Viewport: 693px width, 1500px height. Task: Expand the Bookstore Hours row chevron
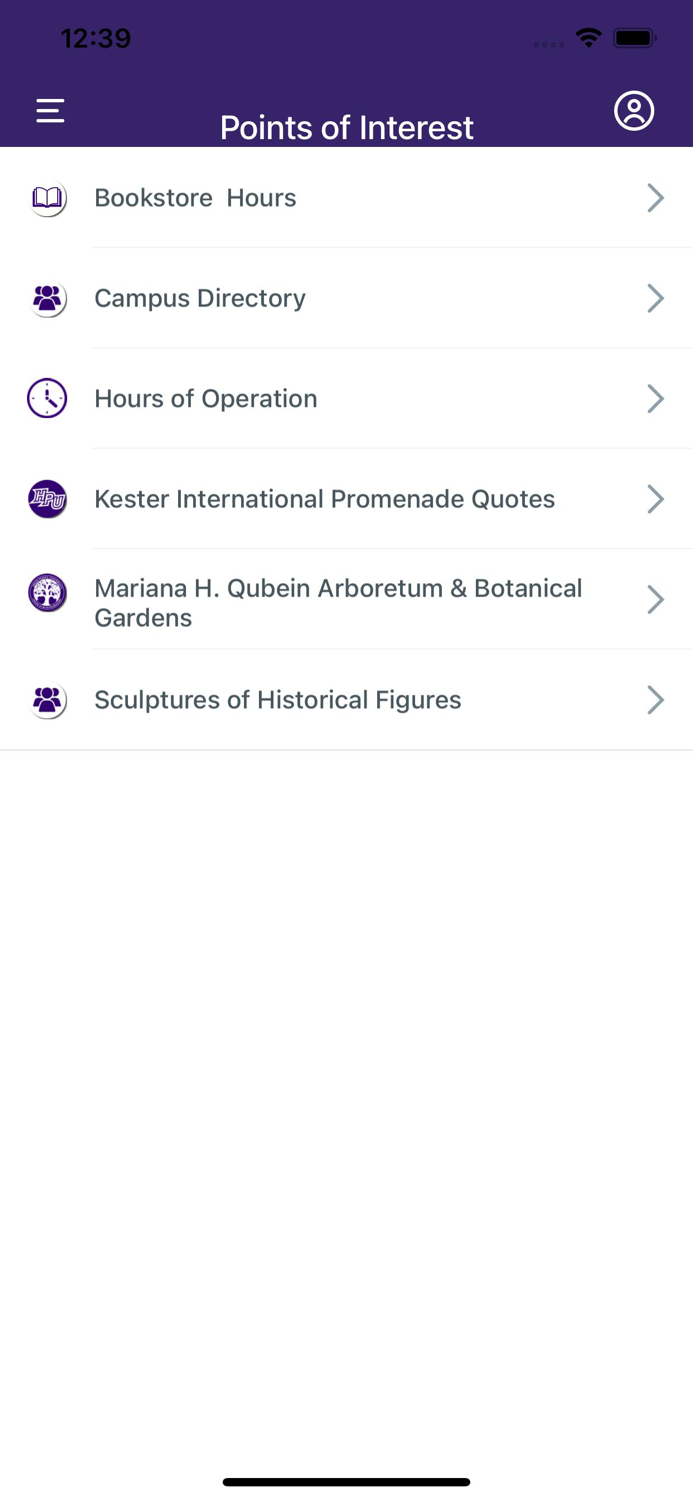(x=656, y=198)
